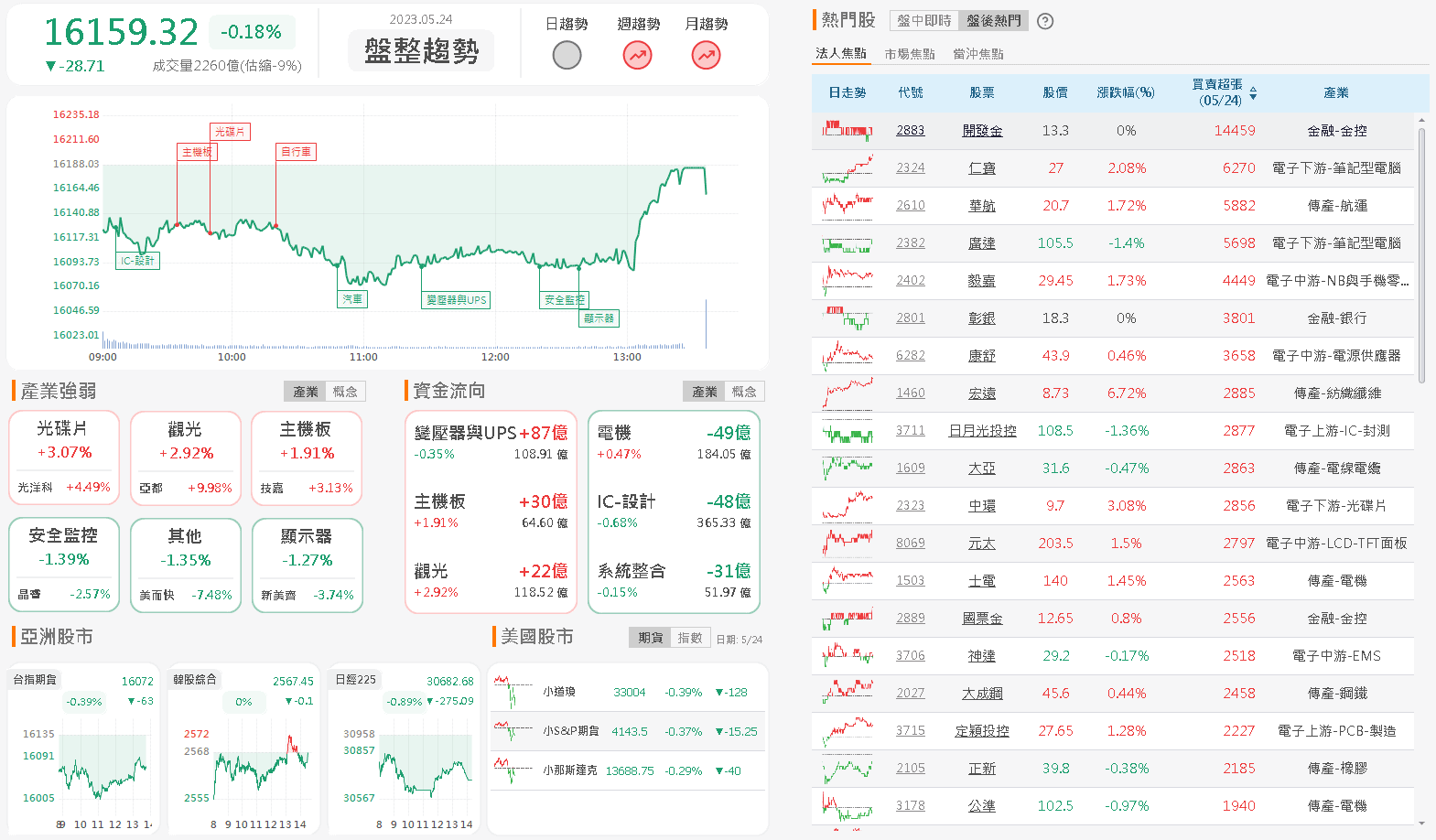Click the hot stocks list scrollbar

[x=1421, y=256]
